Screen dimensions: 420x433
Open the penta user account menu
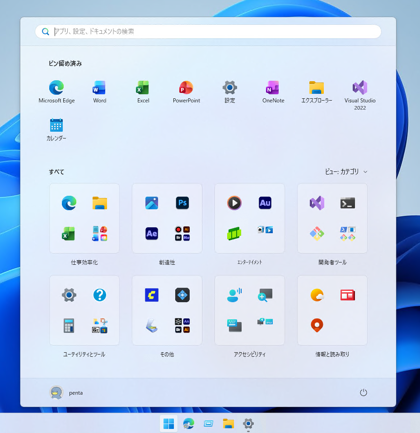point(66,393)
